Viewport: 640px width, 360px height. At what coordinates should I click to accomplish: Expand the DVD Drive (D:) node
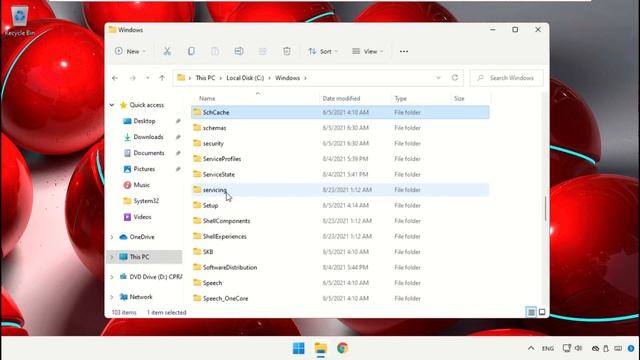tap(112, 277)
